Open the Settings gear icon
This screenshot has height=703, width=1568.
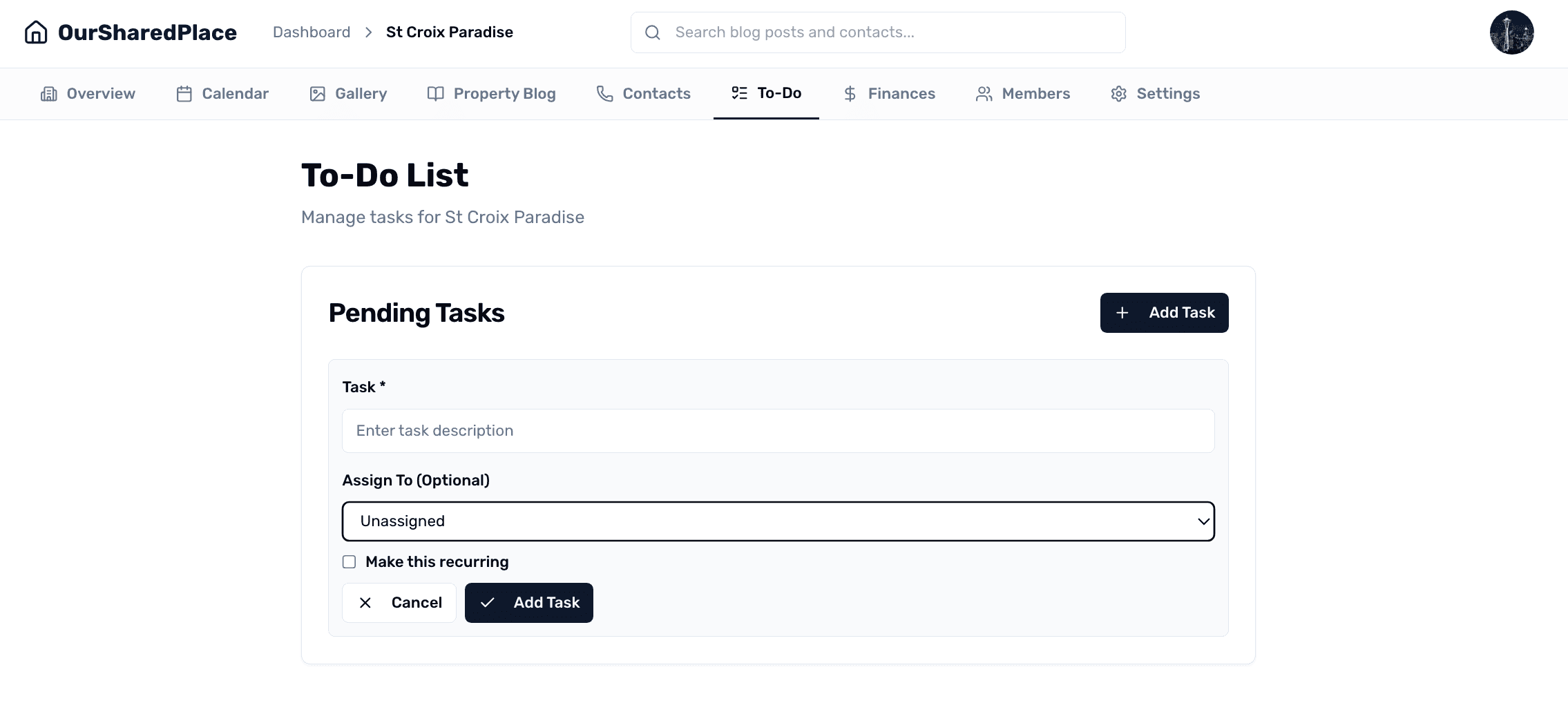click(1118, 93)
